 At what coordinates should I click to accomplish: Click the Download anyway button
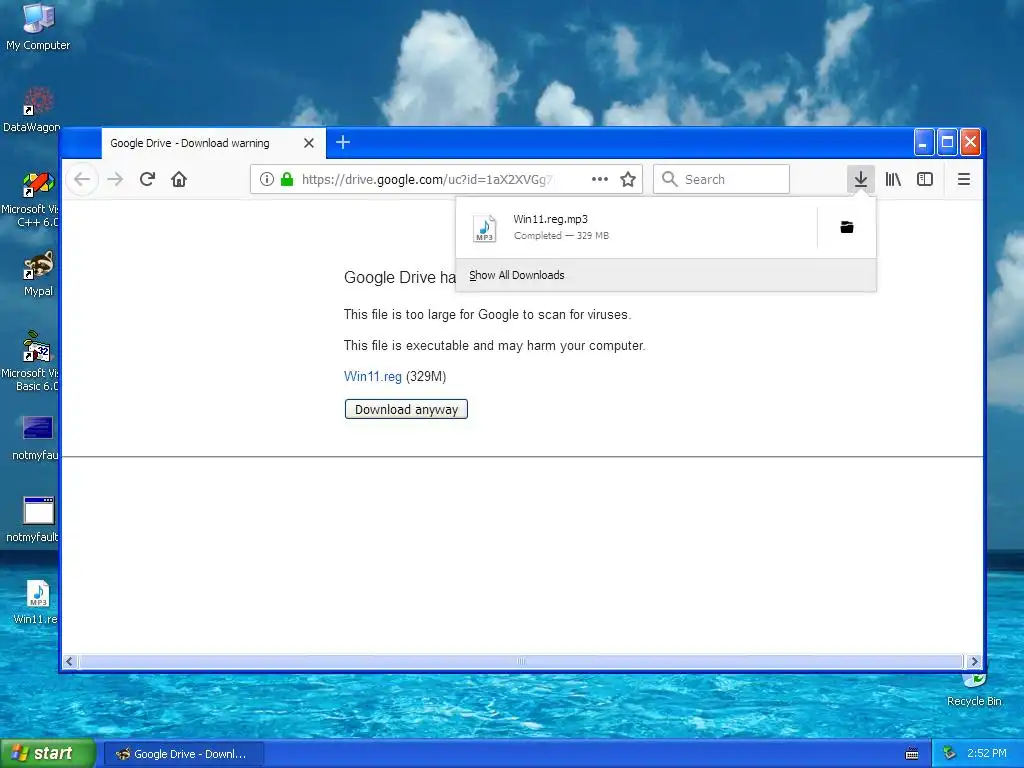click(406, 409)
